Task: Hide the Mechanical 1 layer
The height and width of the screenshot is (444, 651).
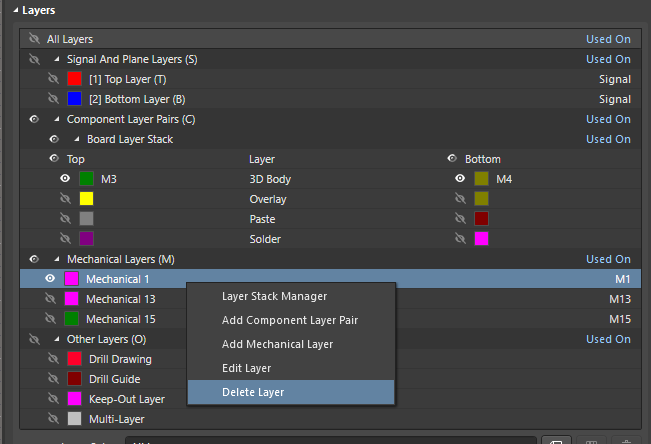Action: (x=50, y=279)
